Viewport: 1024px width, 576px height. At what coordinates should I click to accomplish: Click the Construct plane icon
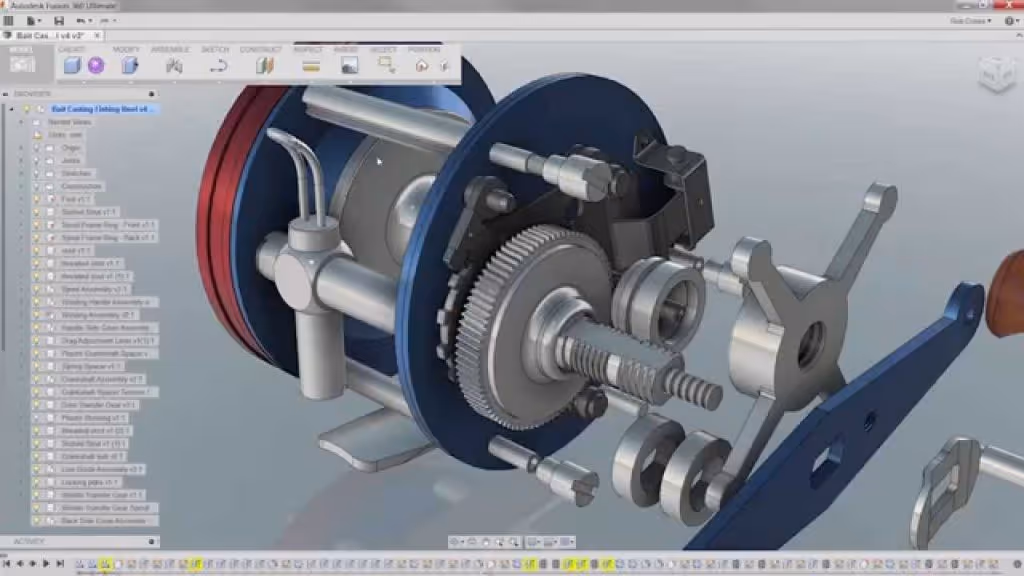(x=266, y=67)
